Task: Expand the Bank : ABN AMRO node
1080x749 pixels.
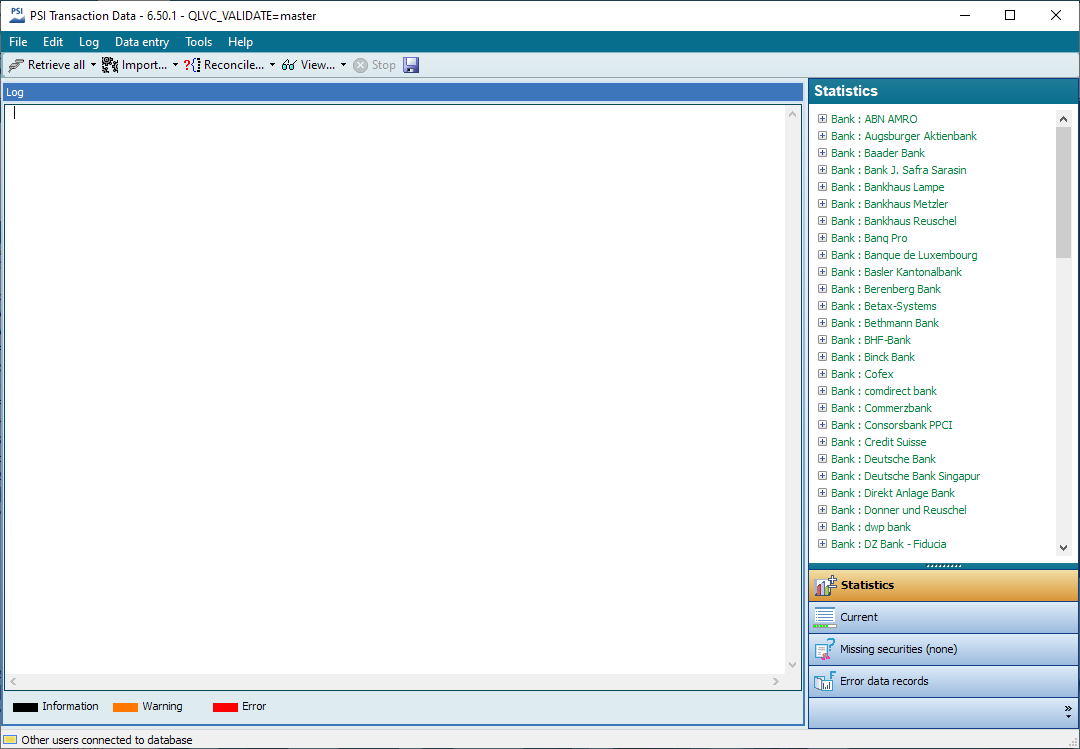Action: (x=822, y=119)
